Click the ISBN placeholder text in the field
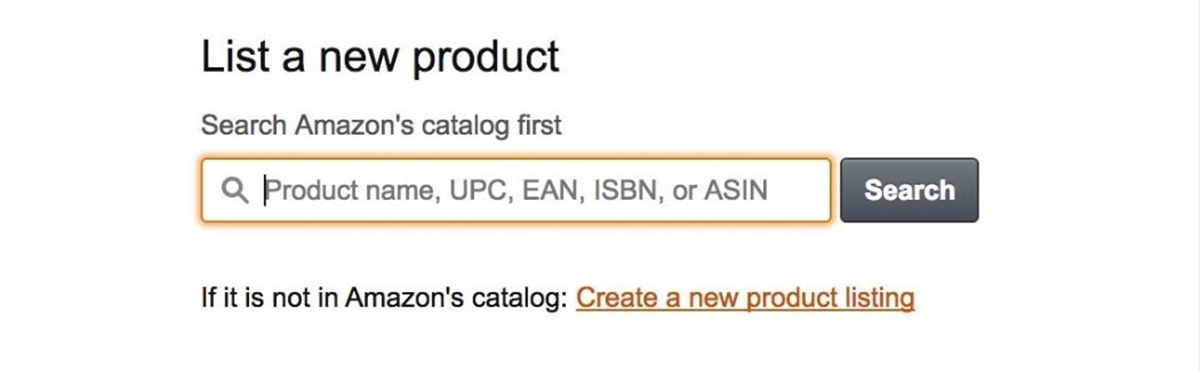The height and width of the screenshot is (371, 1200). 628,190
